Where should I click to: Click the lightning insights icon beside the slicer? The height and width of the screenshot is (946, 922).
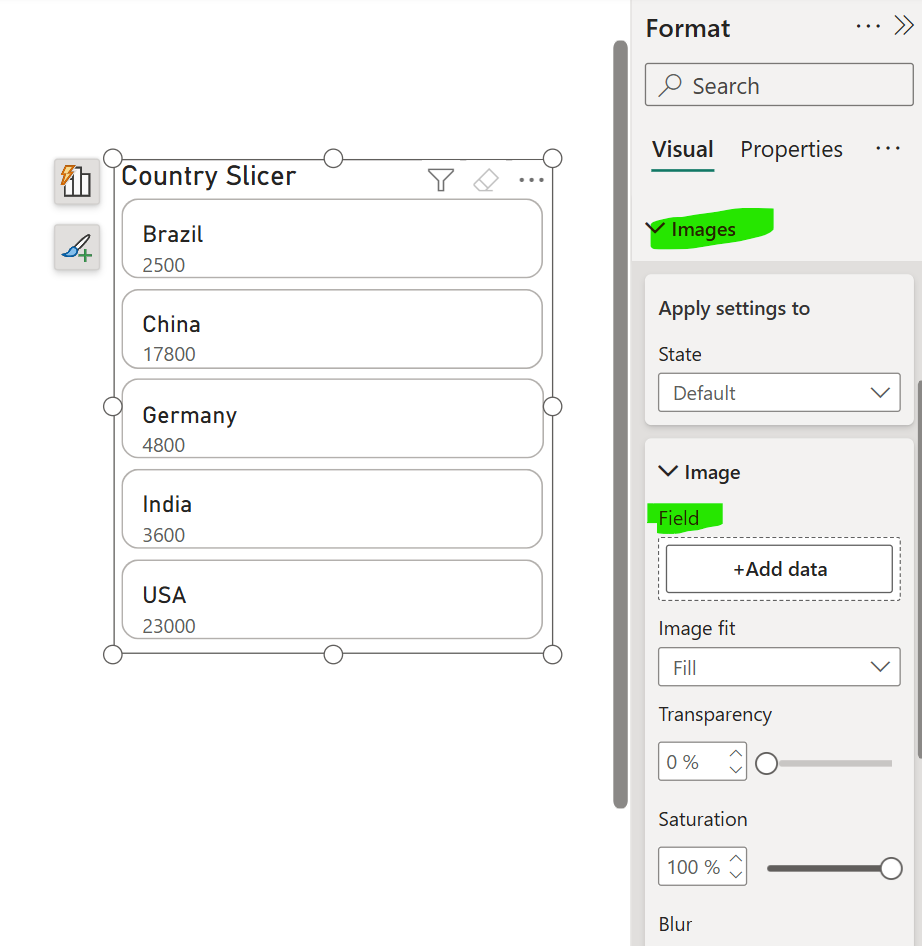[x=76, y=183]
